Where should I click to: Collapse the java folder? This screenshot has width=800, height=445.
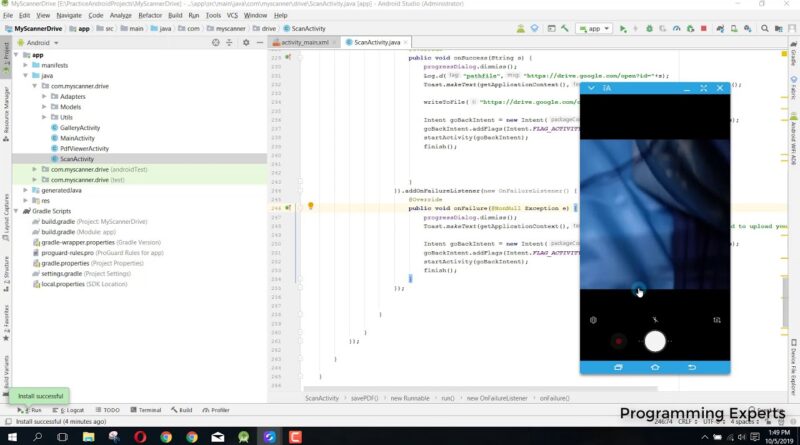26,76
